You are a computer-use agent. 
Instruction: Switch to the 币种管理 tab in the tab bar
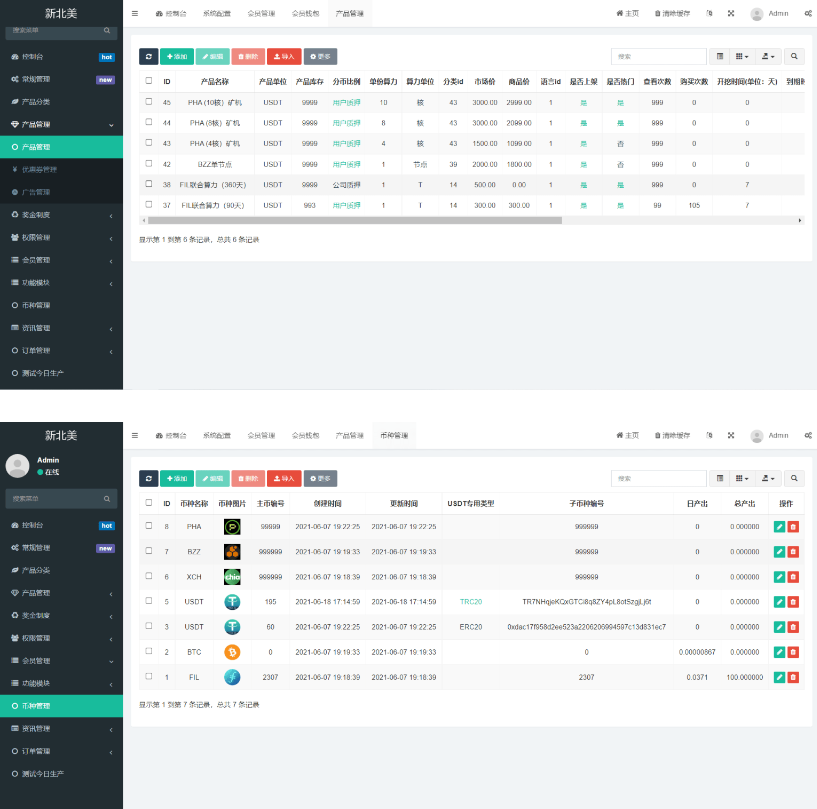(x=394, y=436)
